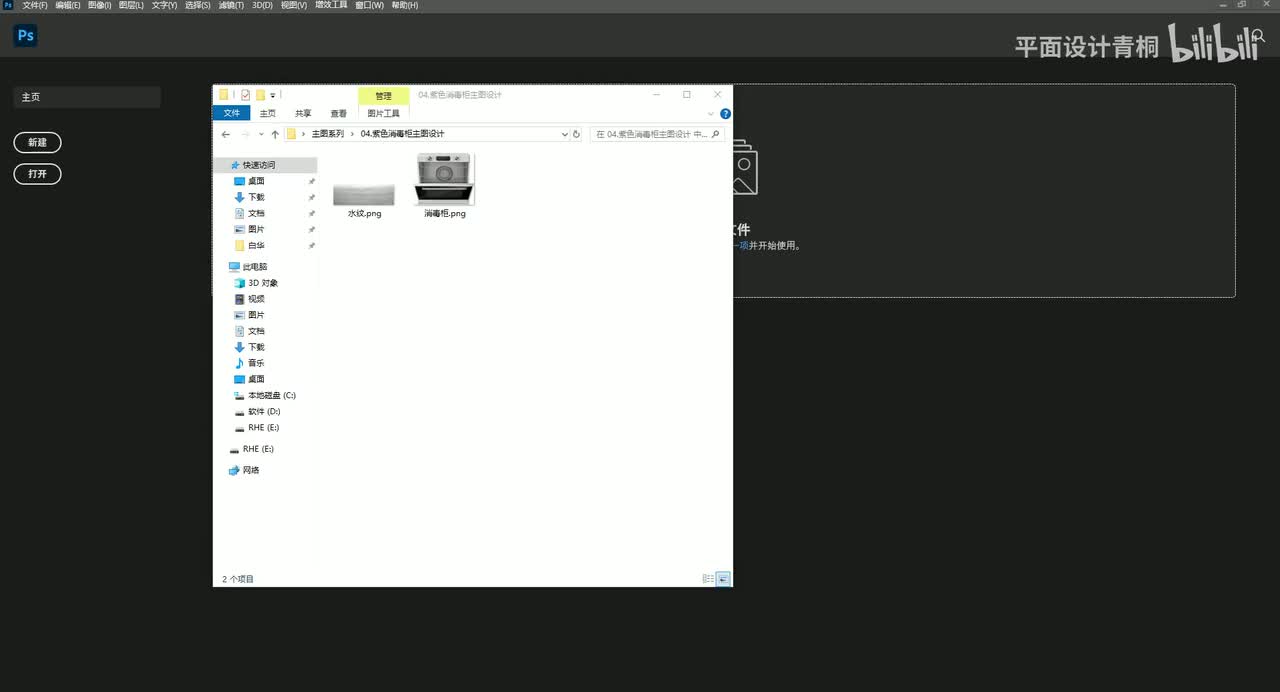The width and height of the screenshot is (1280, 692).
Task: Click the New Folder icon in quick access toolbar
Action: click(x=260, y=95)
